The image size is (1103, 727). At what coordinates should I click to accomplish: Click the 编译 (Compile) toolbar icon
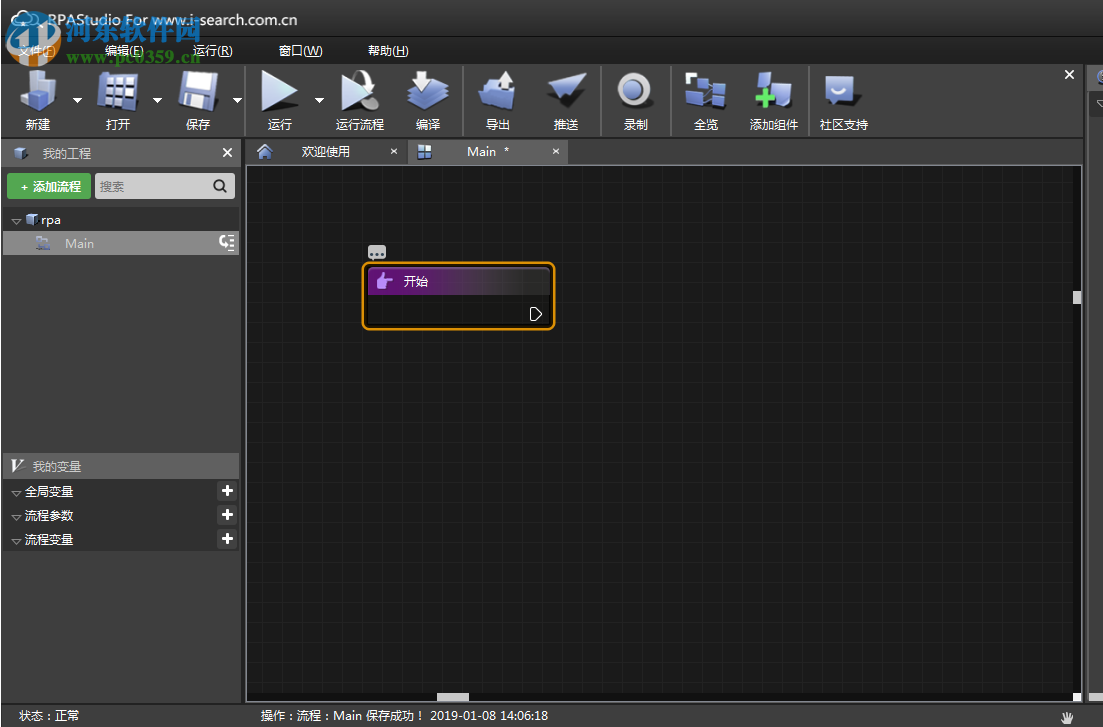(x=428, y=93)
